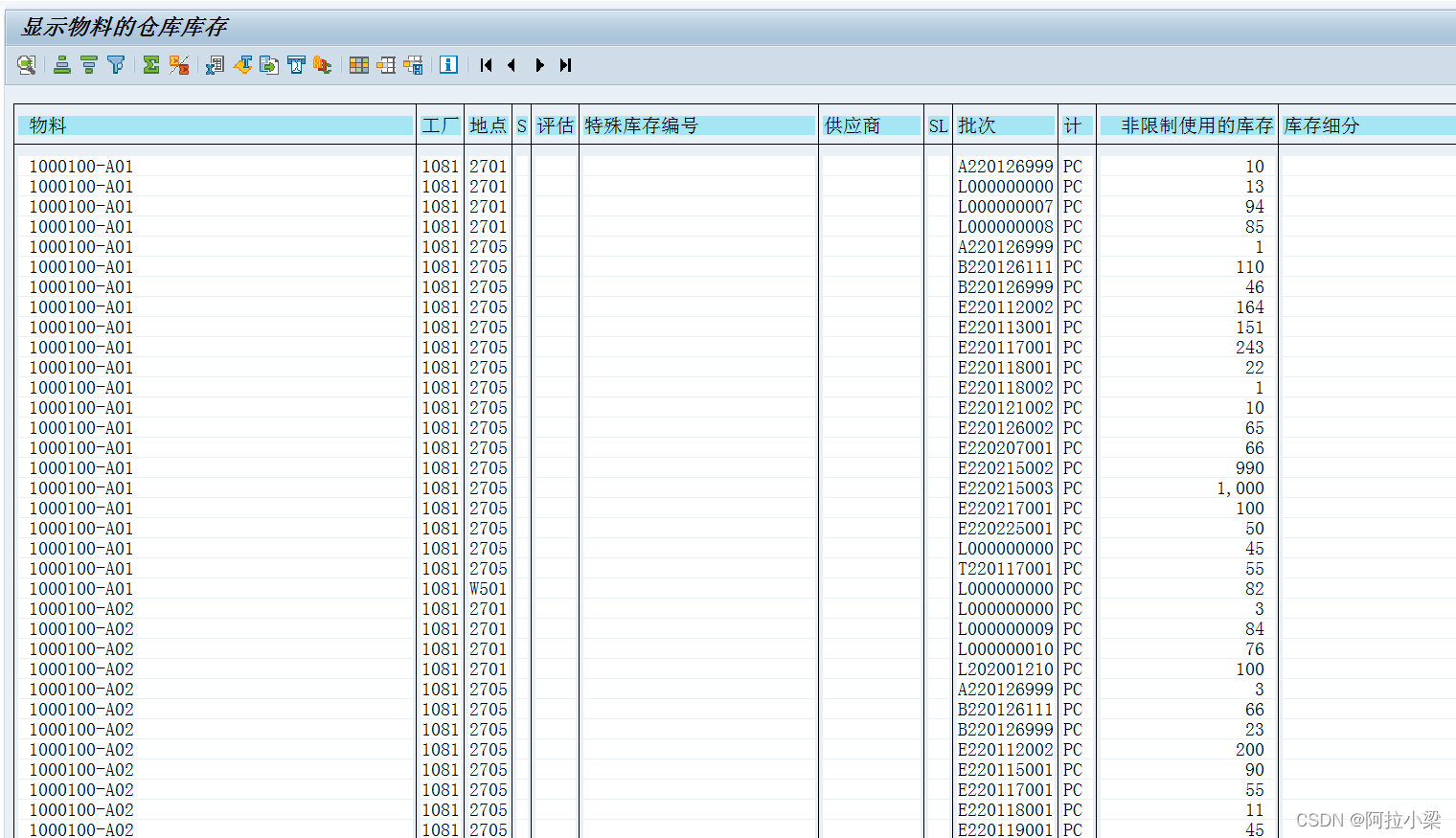Go to the next page
Image resolution: width=1456 pixels, height=838 pixels.
click(x=540, y=65)
